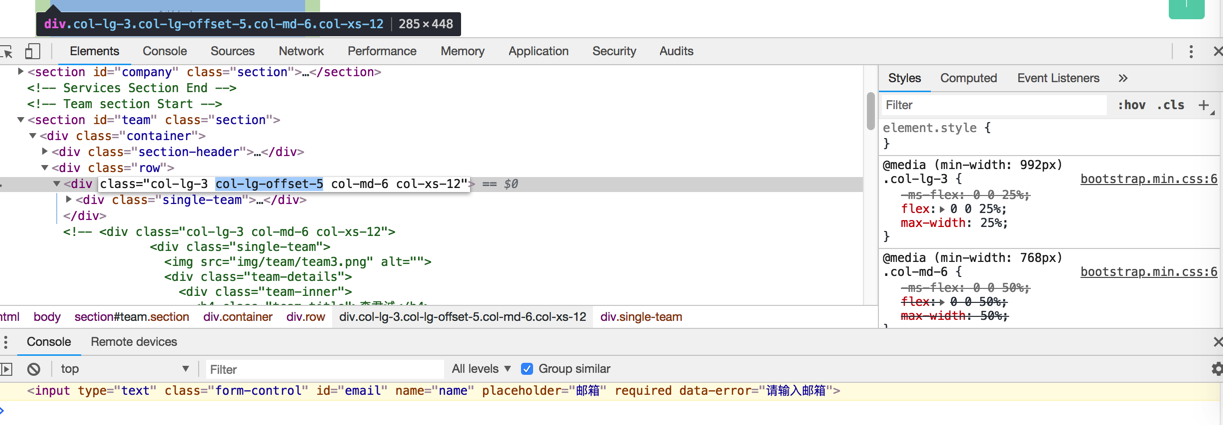Switch to the Console tab in the top bar
The image size is (1223, 425).
tap(165, 51)
